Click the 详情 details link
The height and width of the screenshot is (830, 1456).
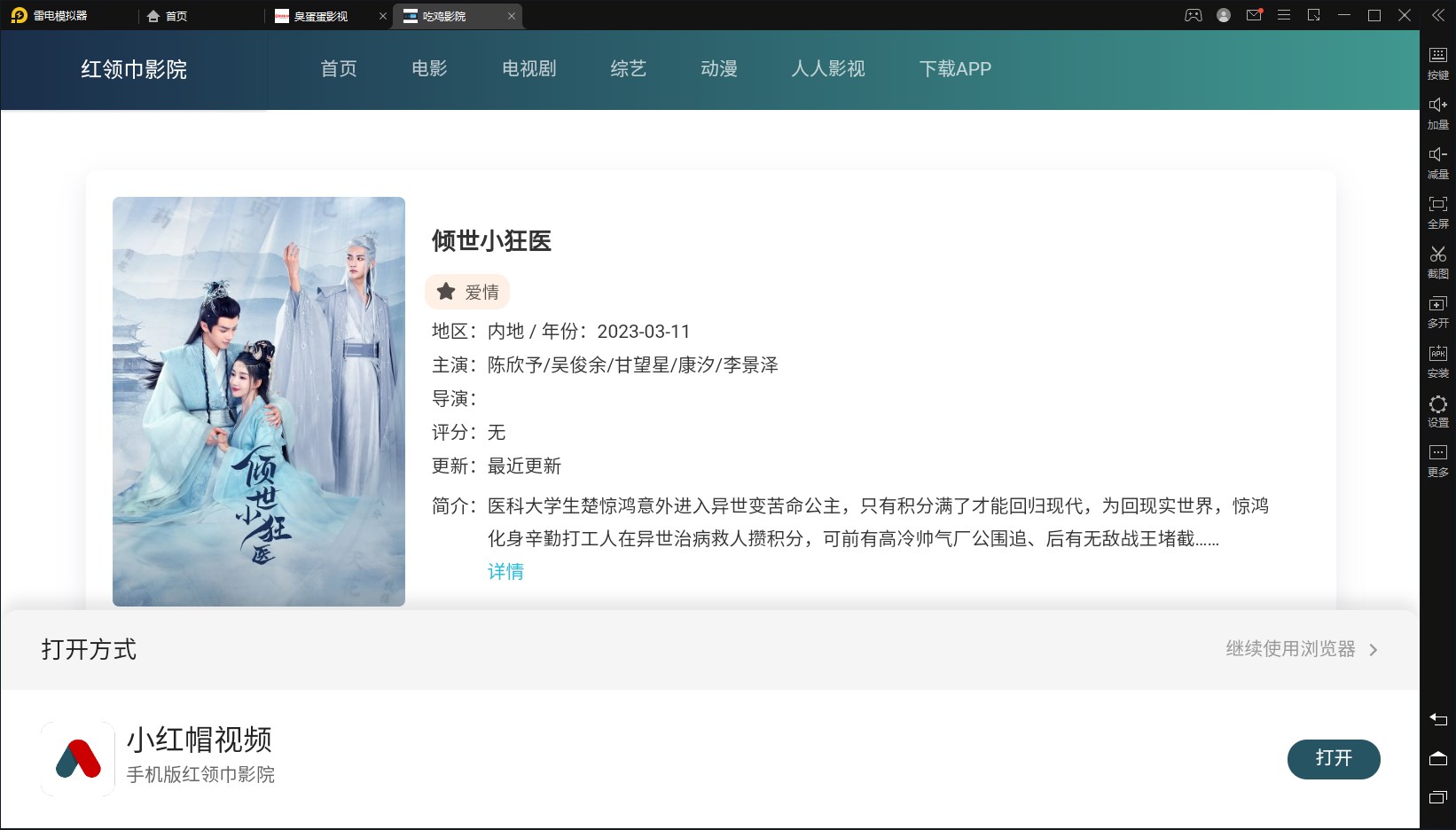[505, 572]
